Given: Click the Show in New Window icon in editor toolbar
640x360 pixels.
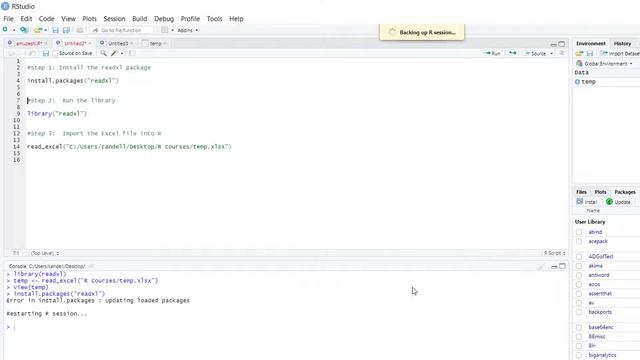Looking at the screenshot, I should click(32, 53).
